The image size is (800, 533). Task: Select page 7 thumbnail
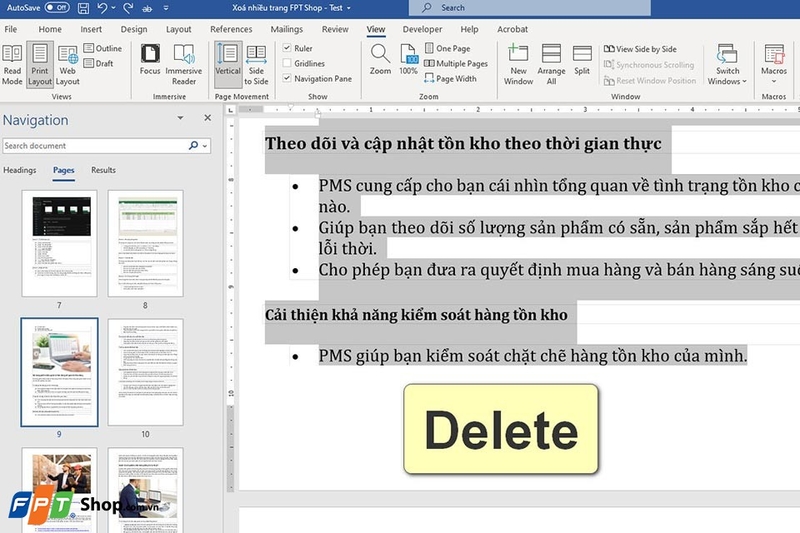pos(59,243)
